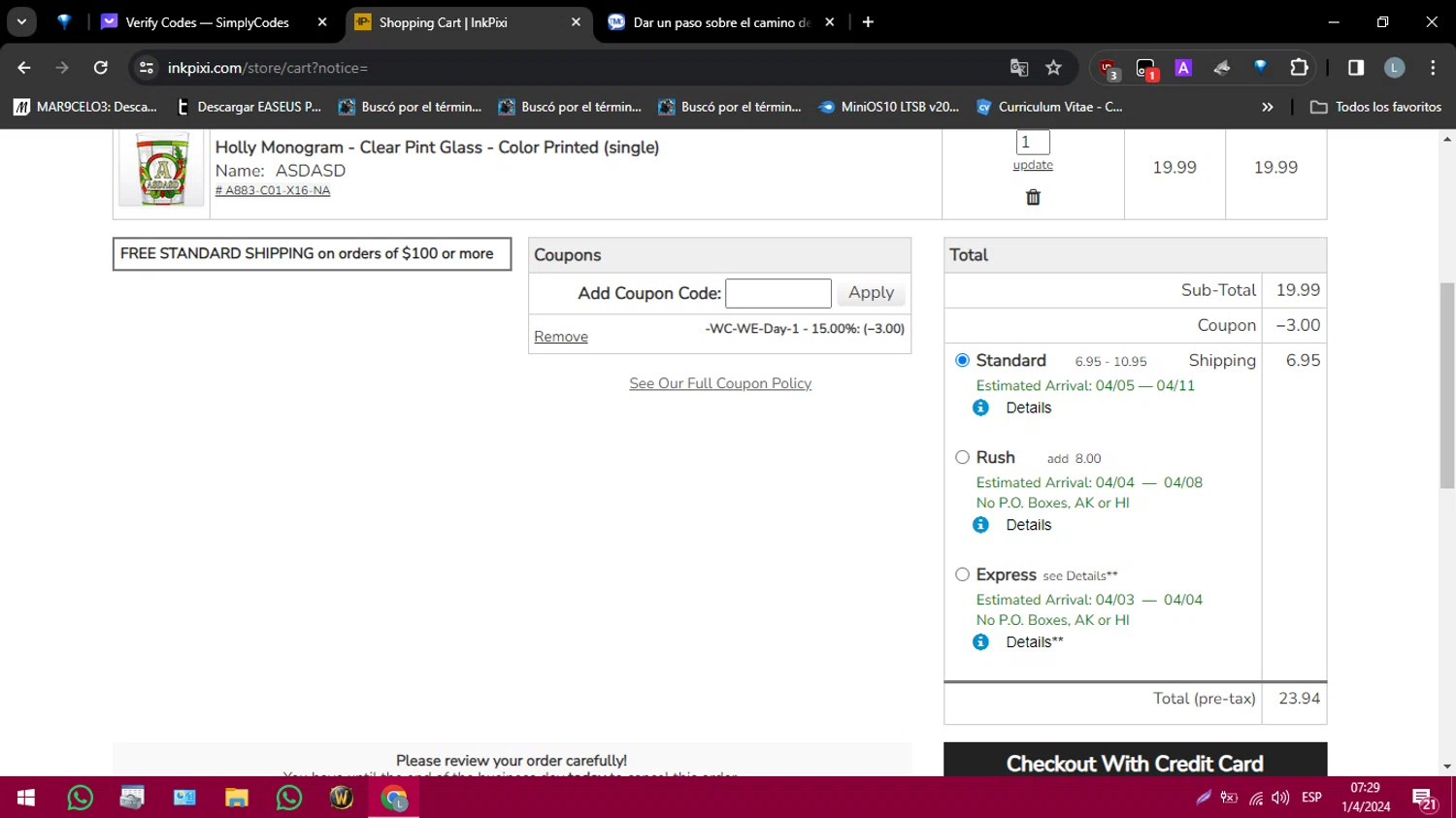Click the browser Back arrow

tap(24, 68)
